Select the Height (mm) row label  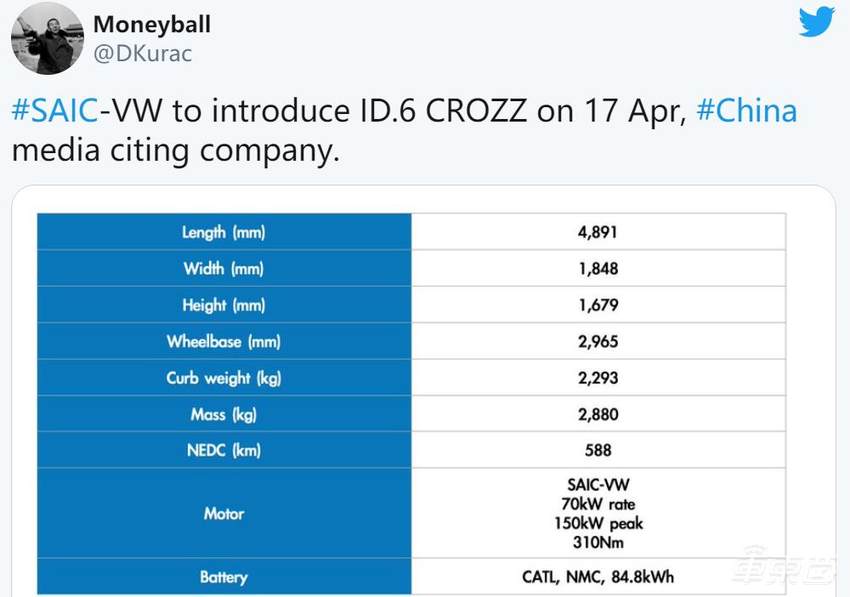click(x=224, y=305)
